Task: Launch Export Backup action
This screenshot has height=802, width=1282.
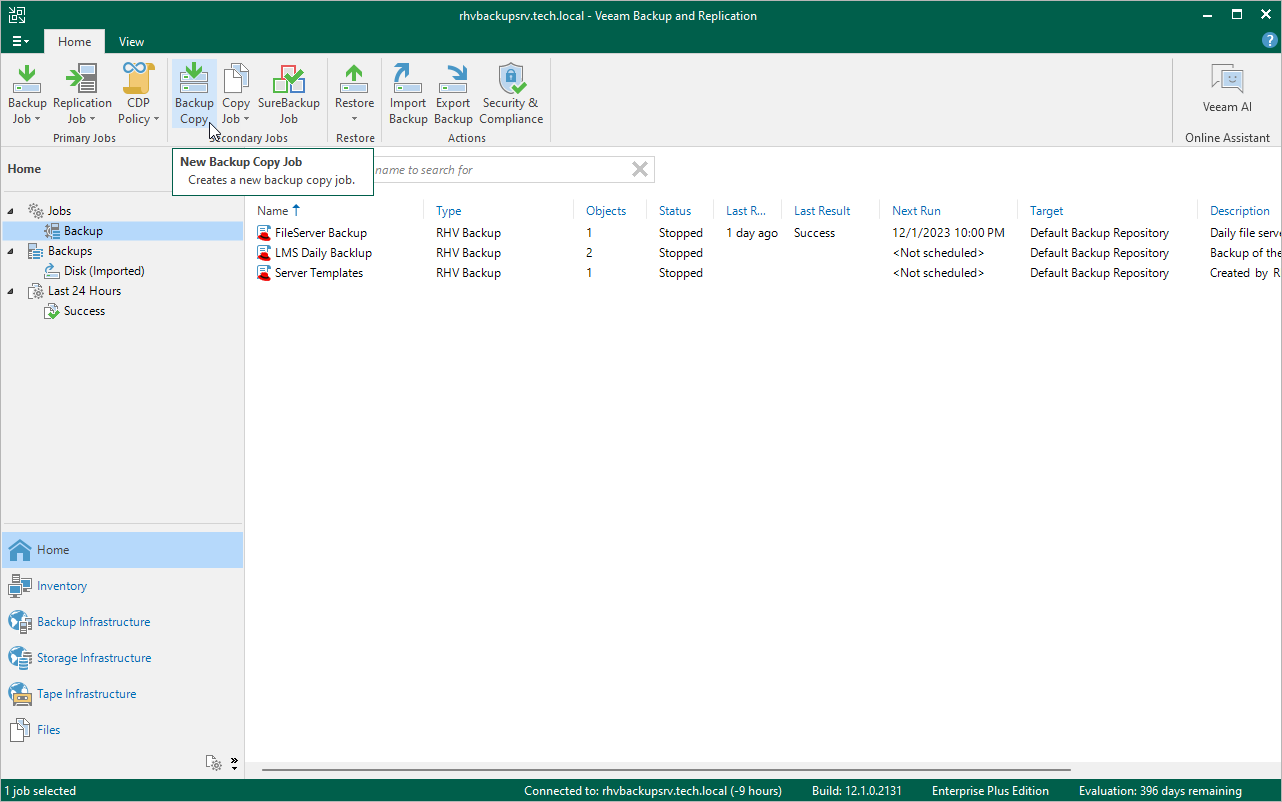Action: point(453,94)
